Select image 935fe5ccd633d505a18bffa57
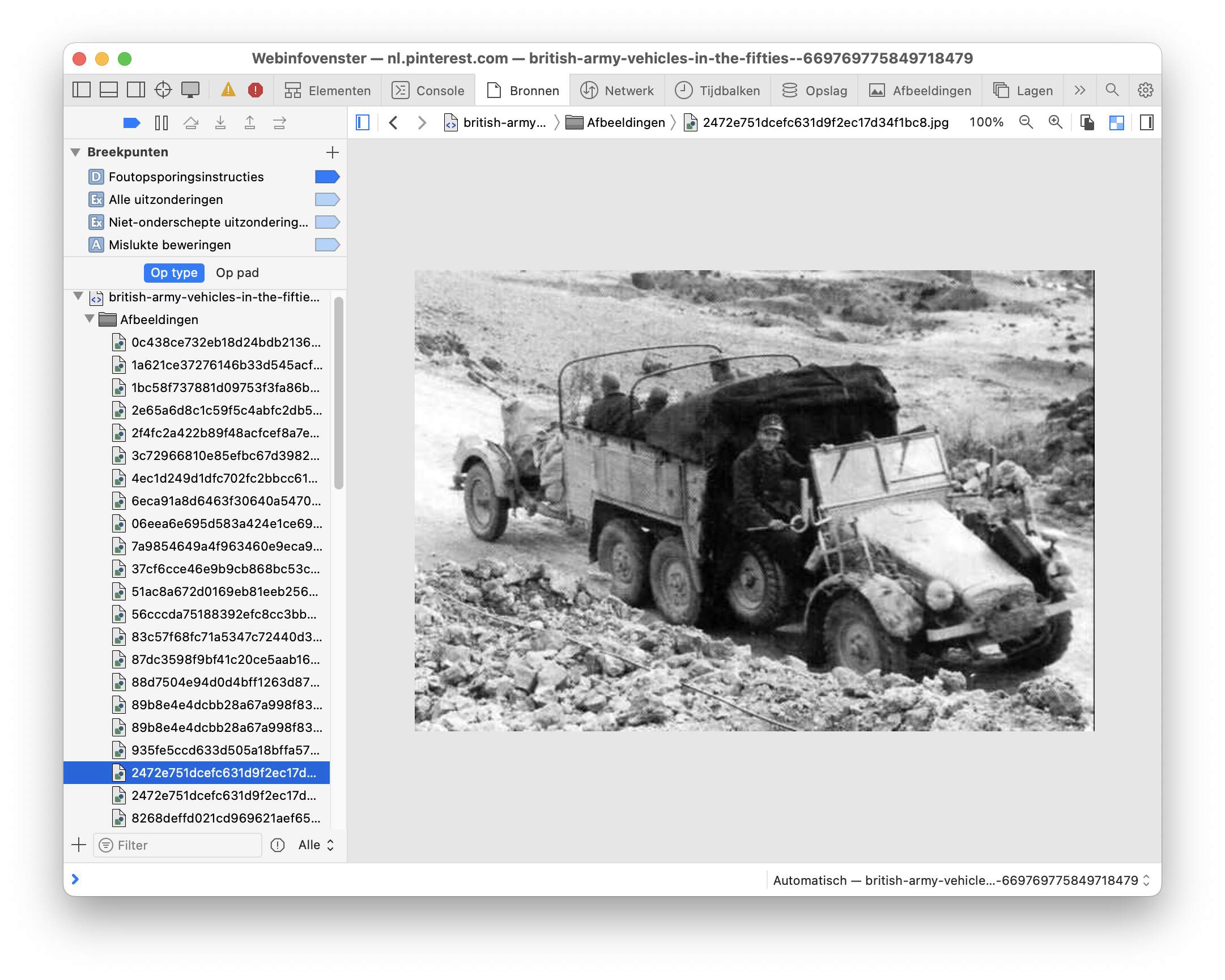The image size is (1225, 980). pyautogui.click(x=197, y=750)
